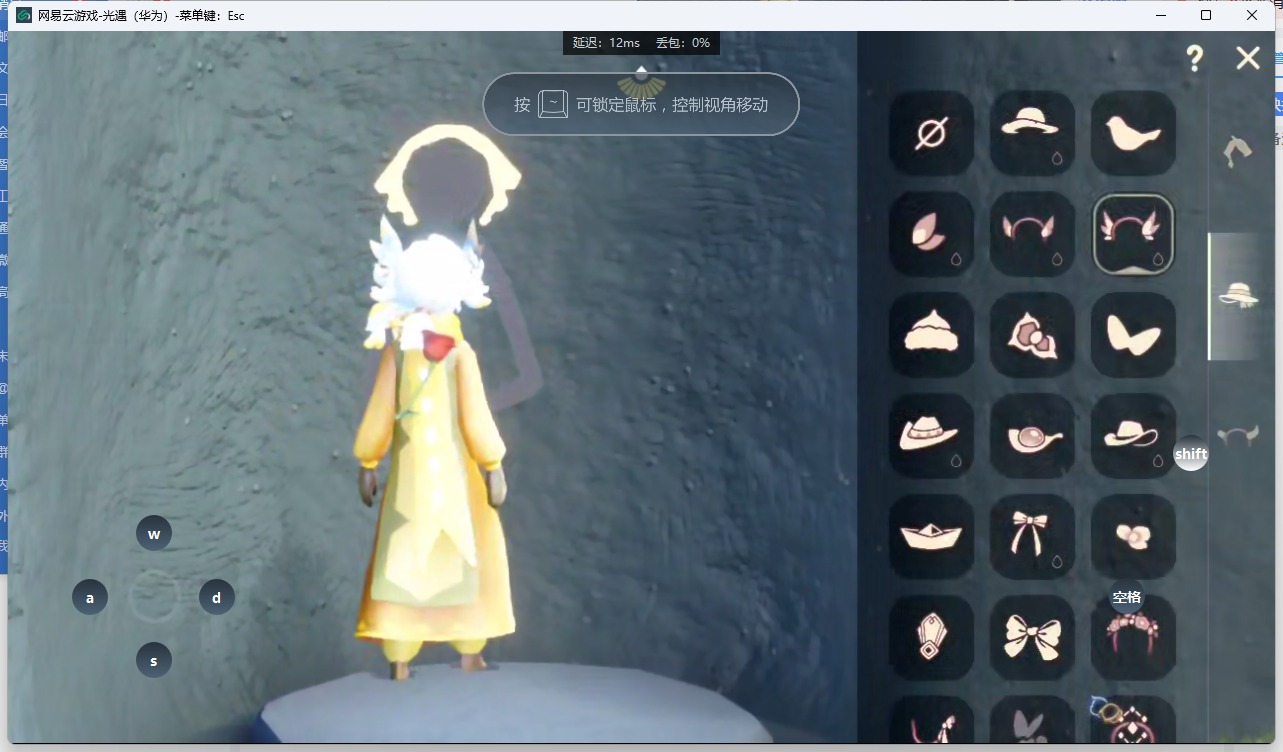
Task: Equip the paper boat hat
Action: tap(931, 537)
